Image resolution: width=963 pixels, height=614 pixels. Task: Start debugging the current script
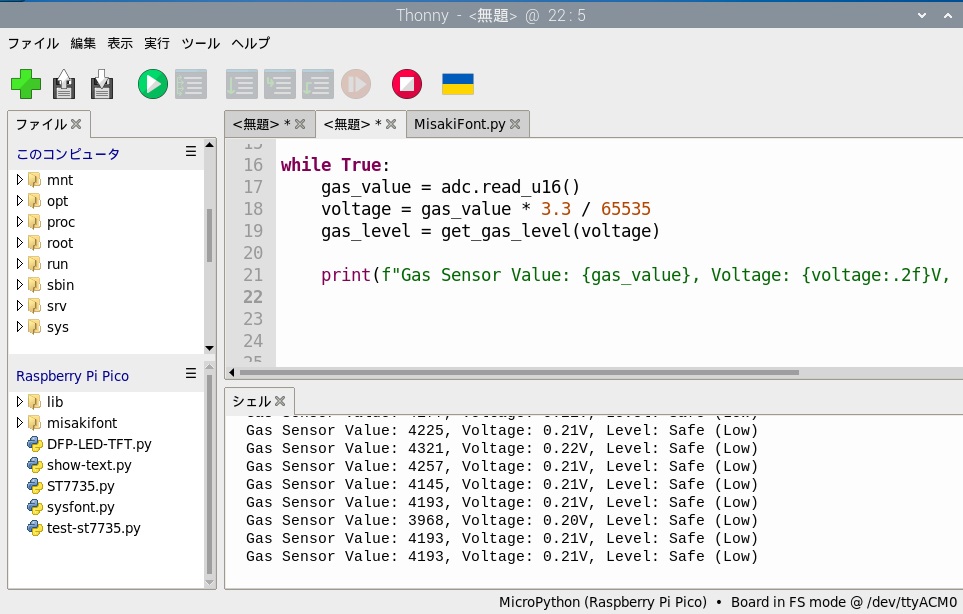[191, 84]
